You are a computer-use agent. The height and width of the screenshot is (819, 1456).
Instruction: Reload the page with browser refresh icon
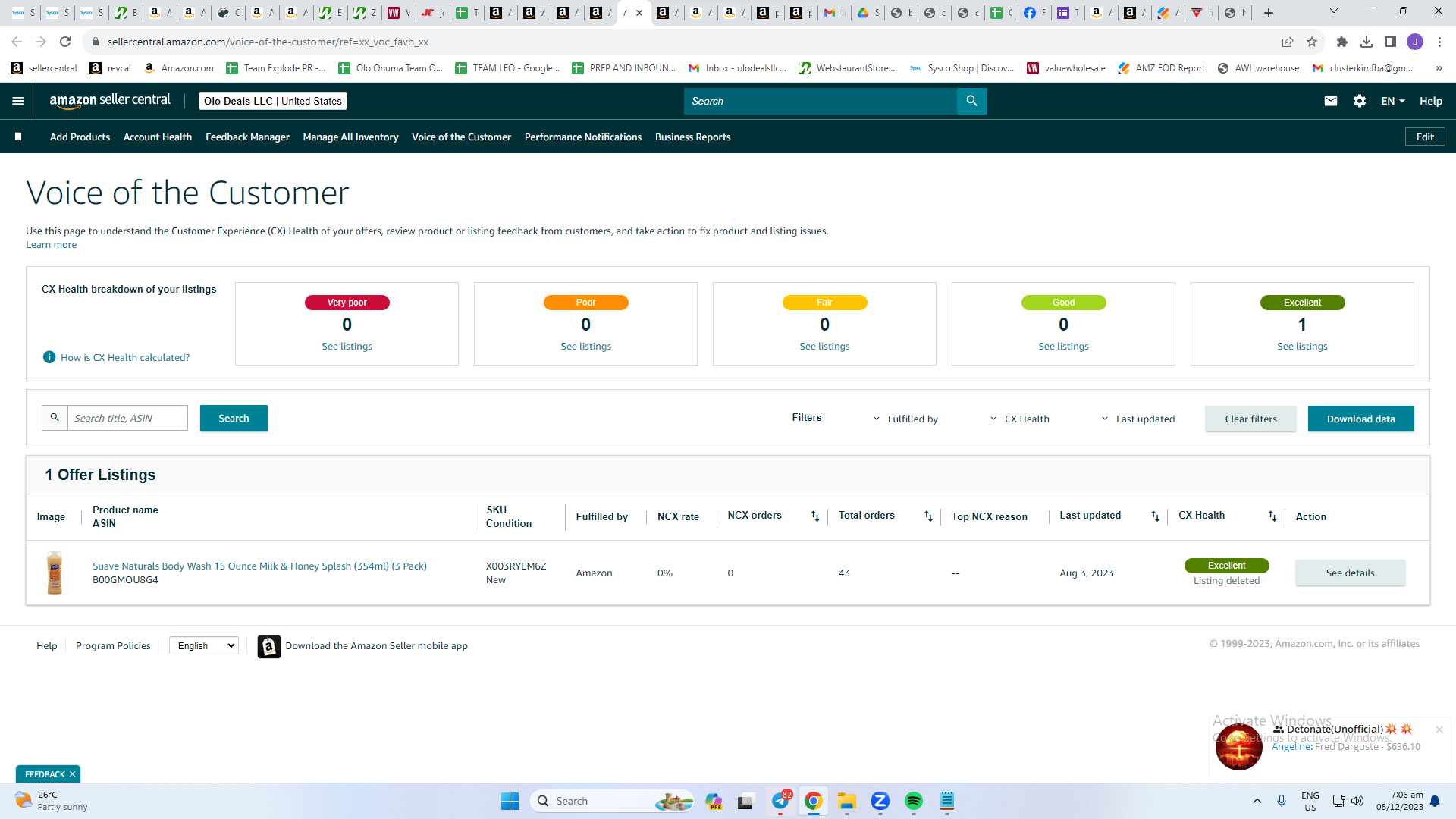pos(65,42)
